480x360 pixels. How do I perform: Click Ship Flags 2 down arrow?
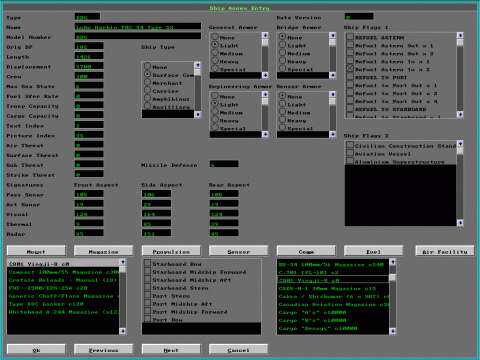click(x=460, y=223)
